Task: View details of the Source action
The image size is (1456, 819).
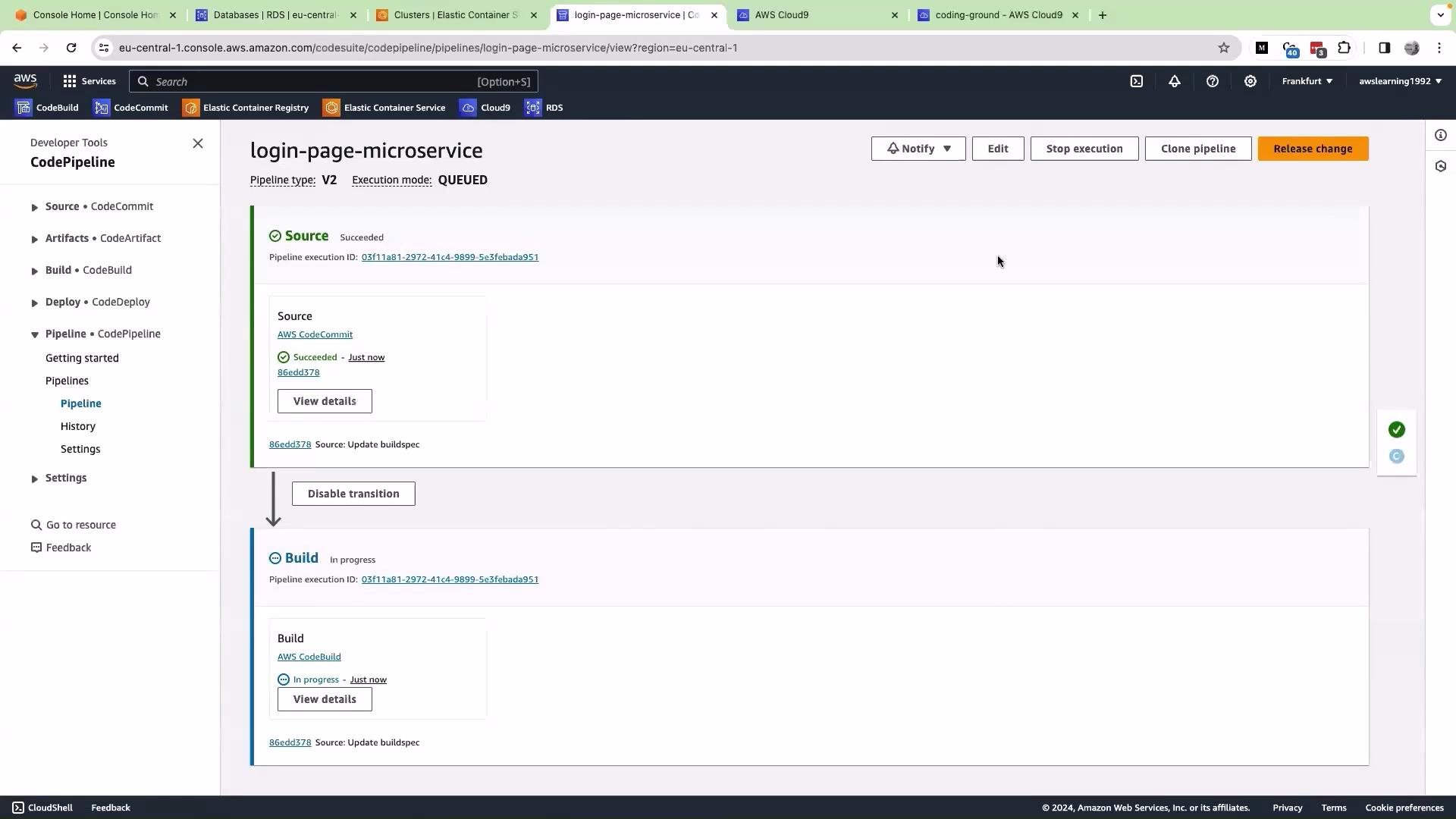Action: pyautogui.click(x=325, y=401)
